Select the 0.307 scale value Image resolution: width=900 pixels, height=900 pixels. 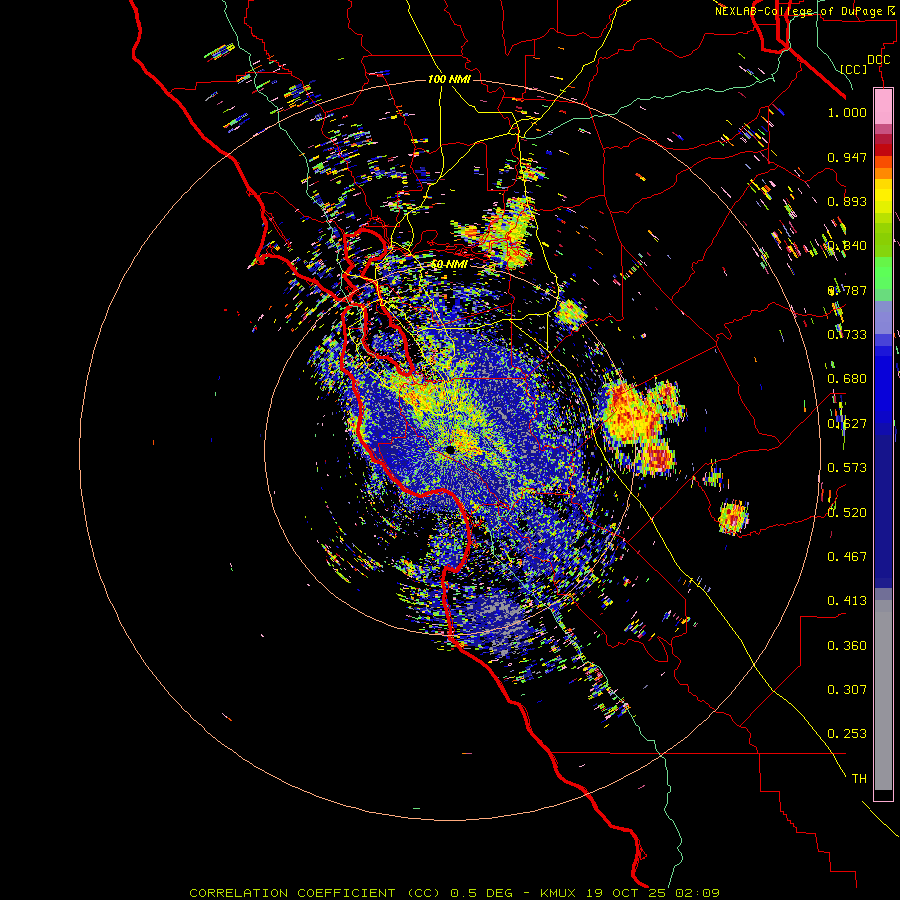tap(847, 690)
